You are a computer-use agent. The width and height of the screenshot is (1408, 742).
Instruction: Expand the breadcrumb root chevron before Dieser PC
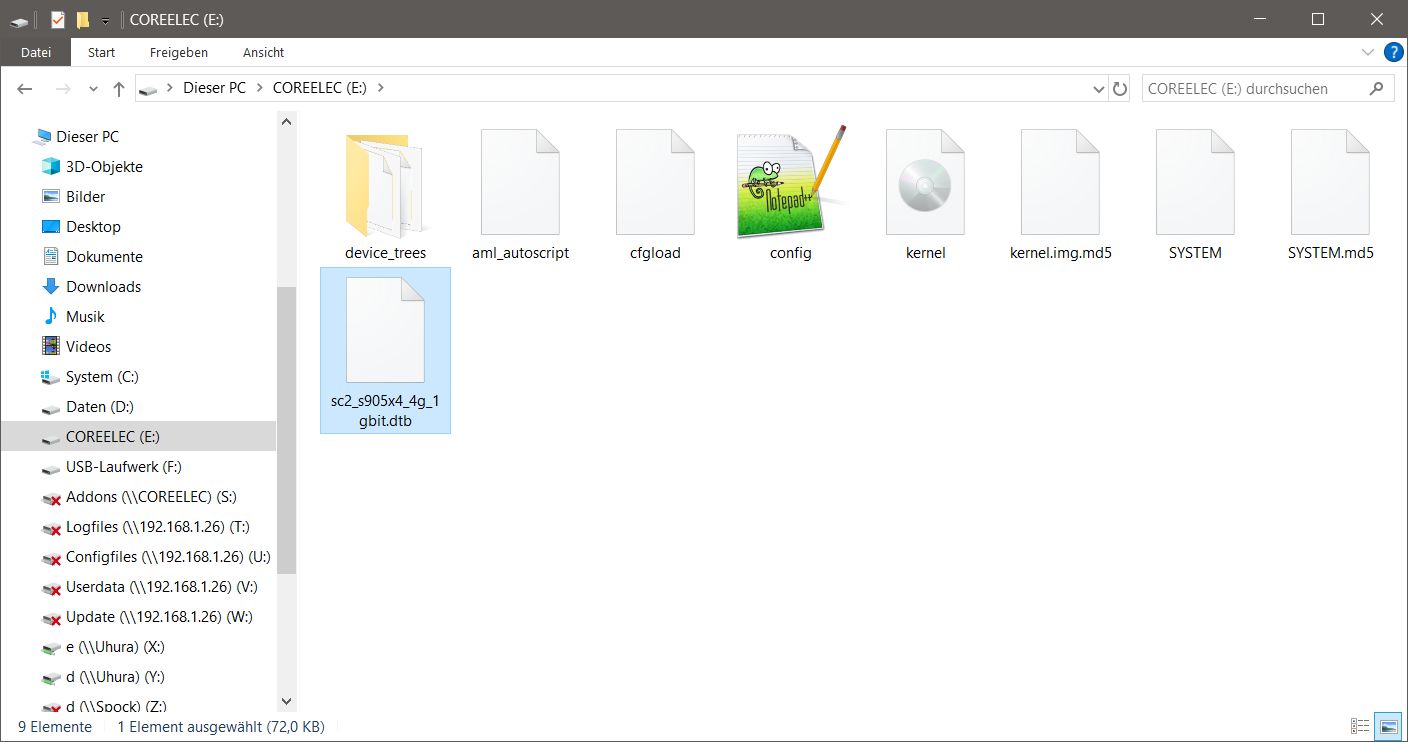(170, 88)
